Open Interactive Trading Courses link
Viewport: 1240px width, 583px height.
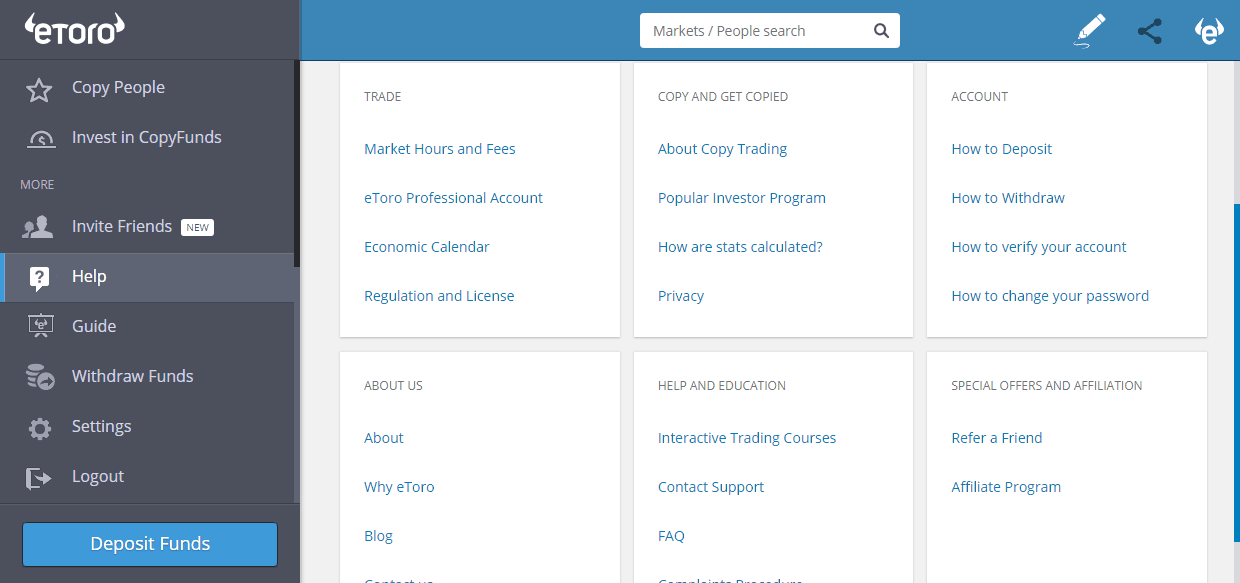tap(747, 438)
